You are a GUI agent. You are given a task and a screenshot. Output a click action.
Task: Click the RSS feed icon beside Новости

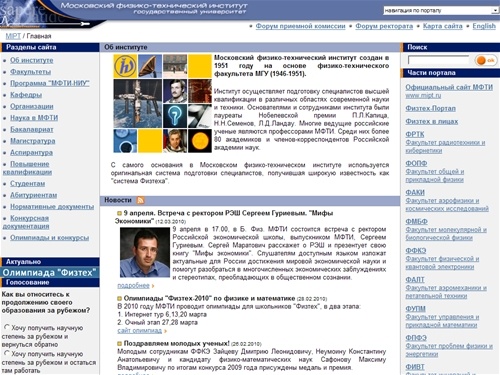140,200
